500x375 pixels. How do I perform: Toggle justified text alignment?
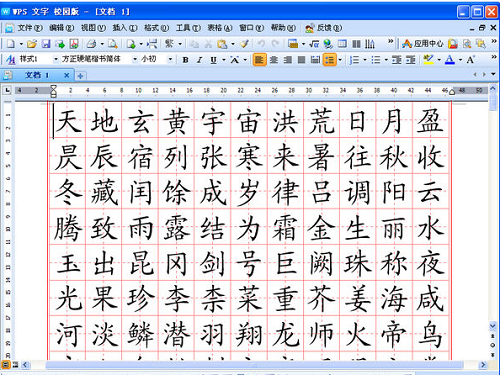[x=301, y=60]
